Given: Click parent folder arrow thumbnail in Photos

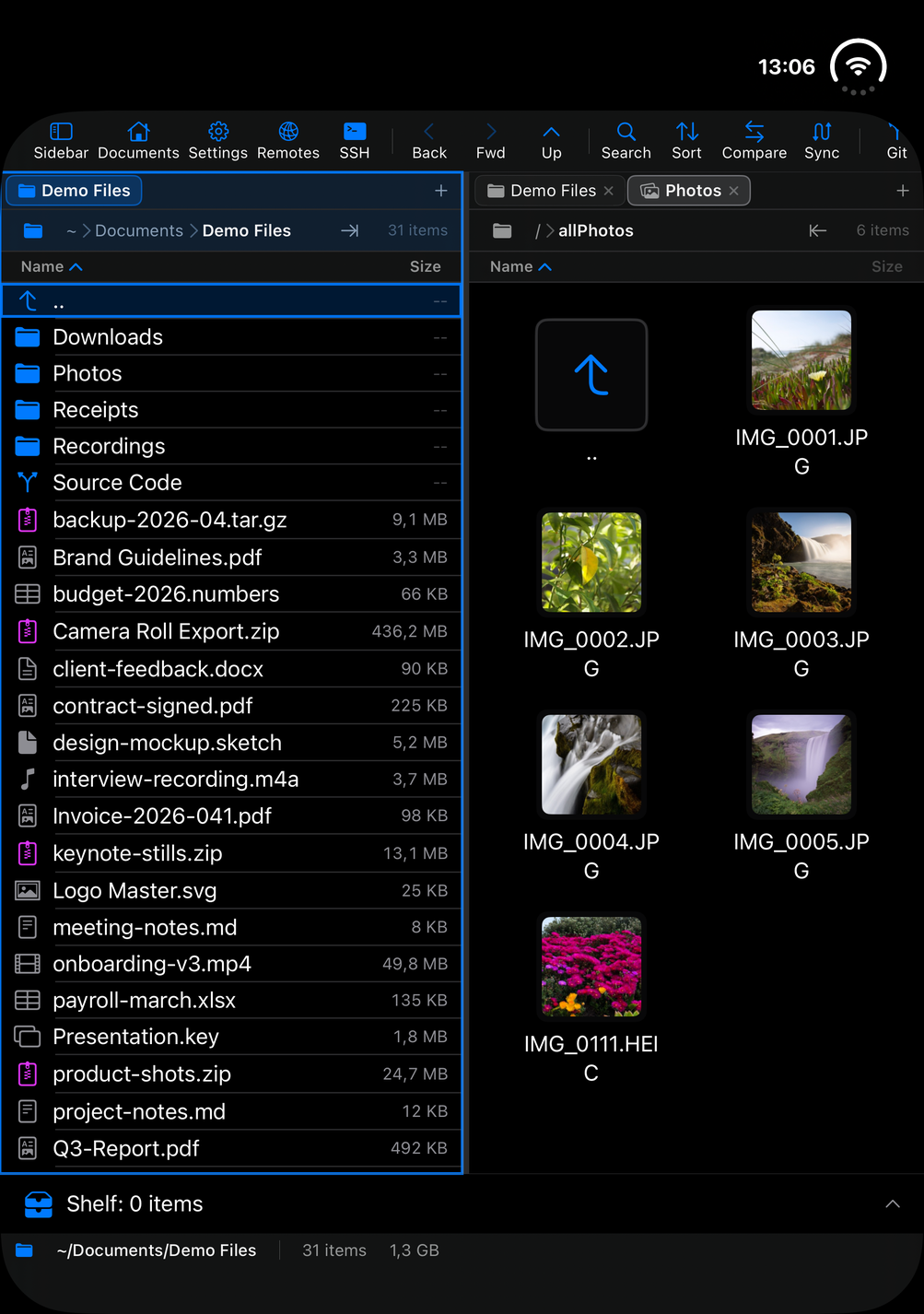Looking at the screenshot, I should pos(591,375).
